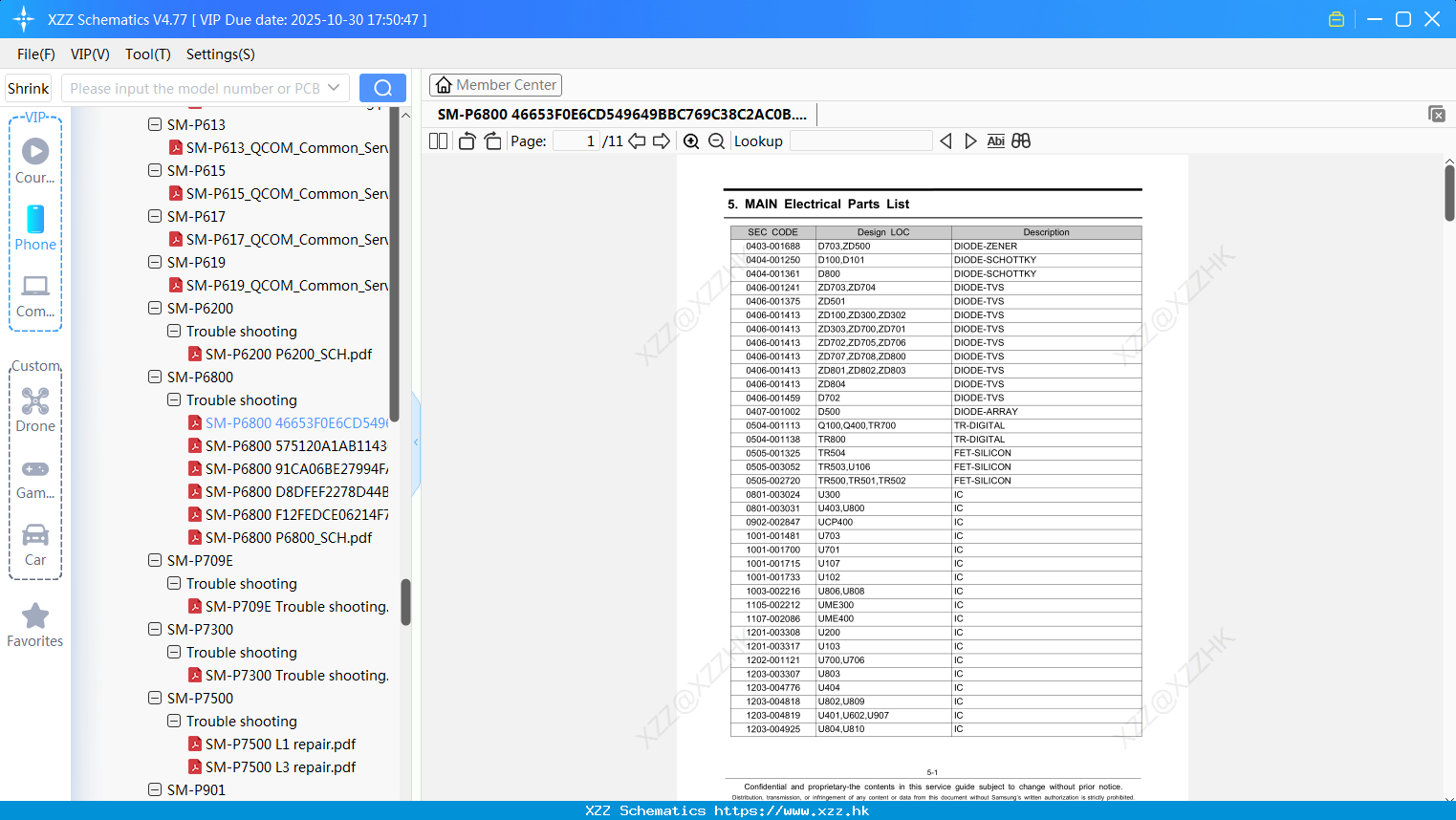Viewport: 1456px width, 820px height.
Task: Click the model number search input
Action: 195,88
